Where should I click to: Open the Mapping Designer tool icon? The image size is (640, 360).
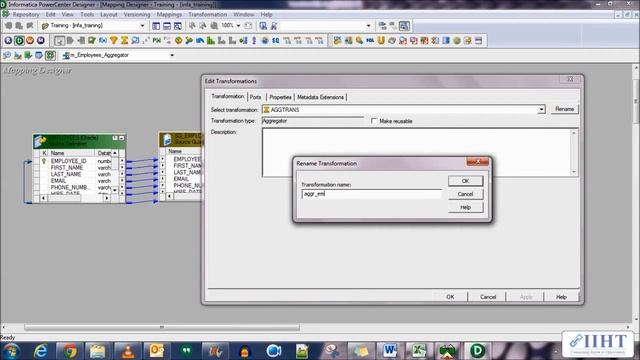pyautogui.click(x=50, y=55)
